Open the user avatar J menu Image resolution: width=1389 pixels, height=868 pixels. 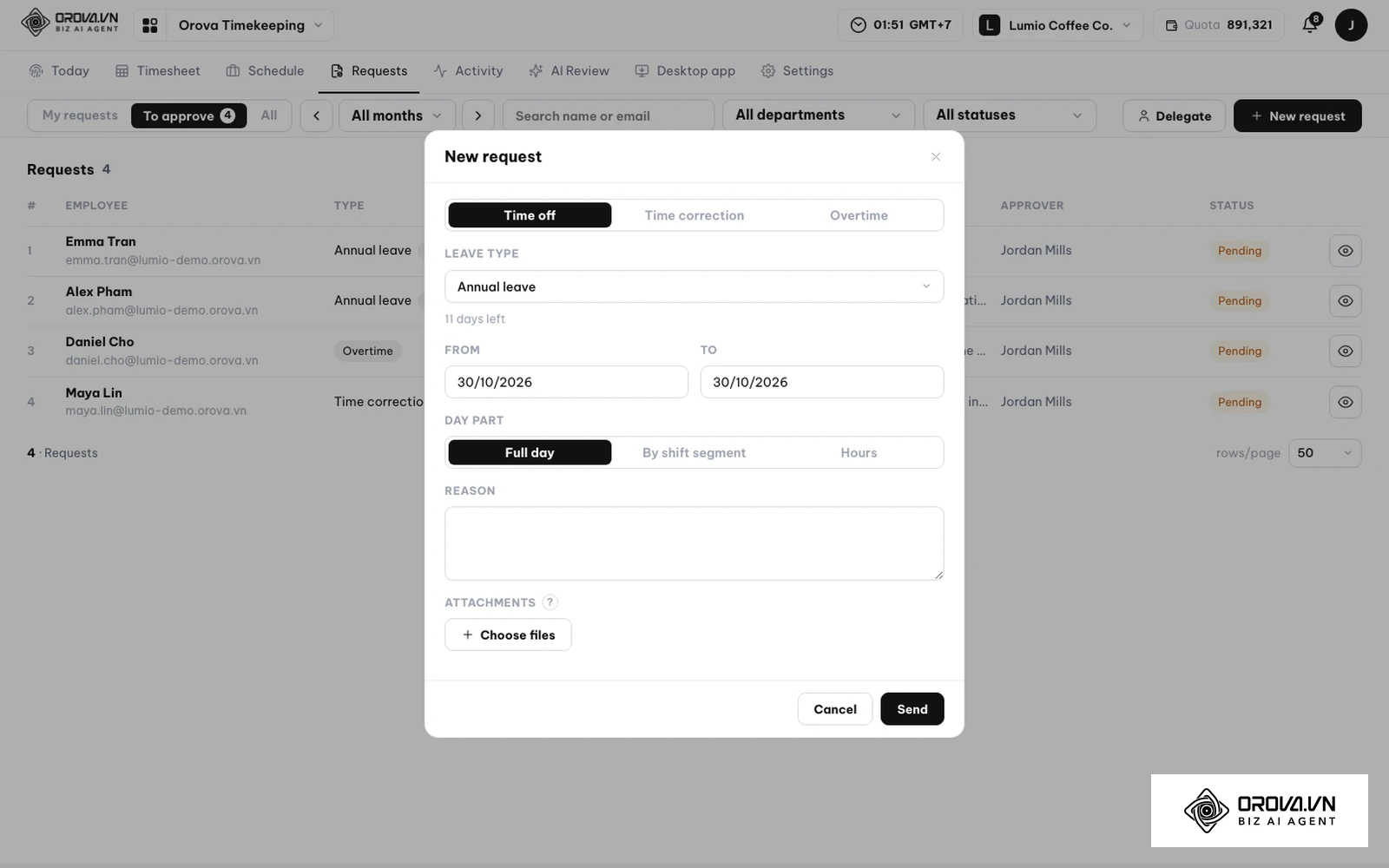tap(1351, 25)
